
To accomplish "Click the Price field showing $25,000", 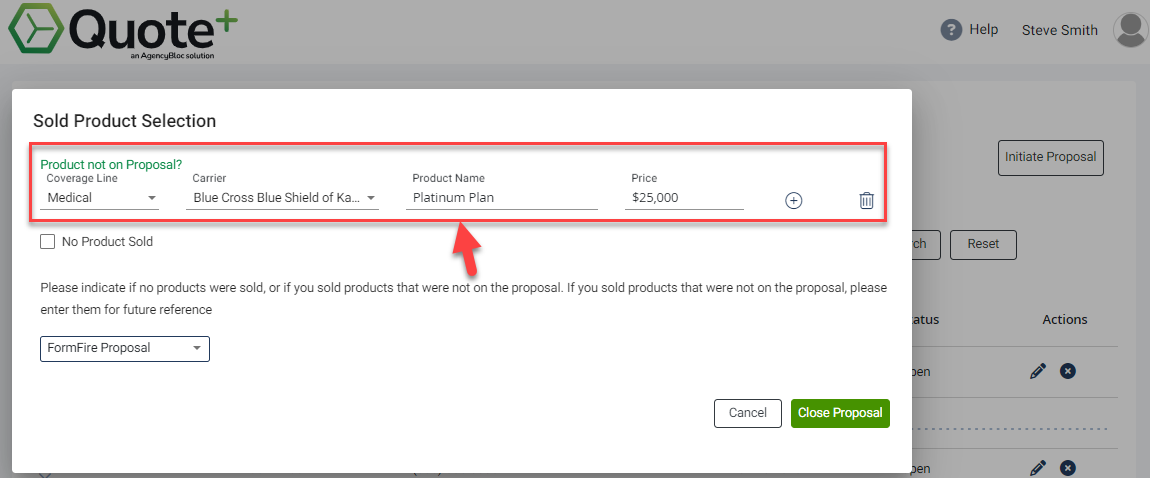I will tap(684, 198).
